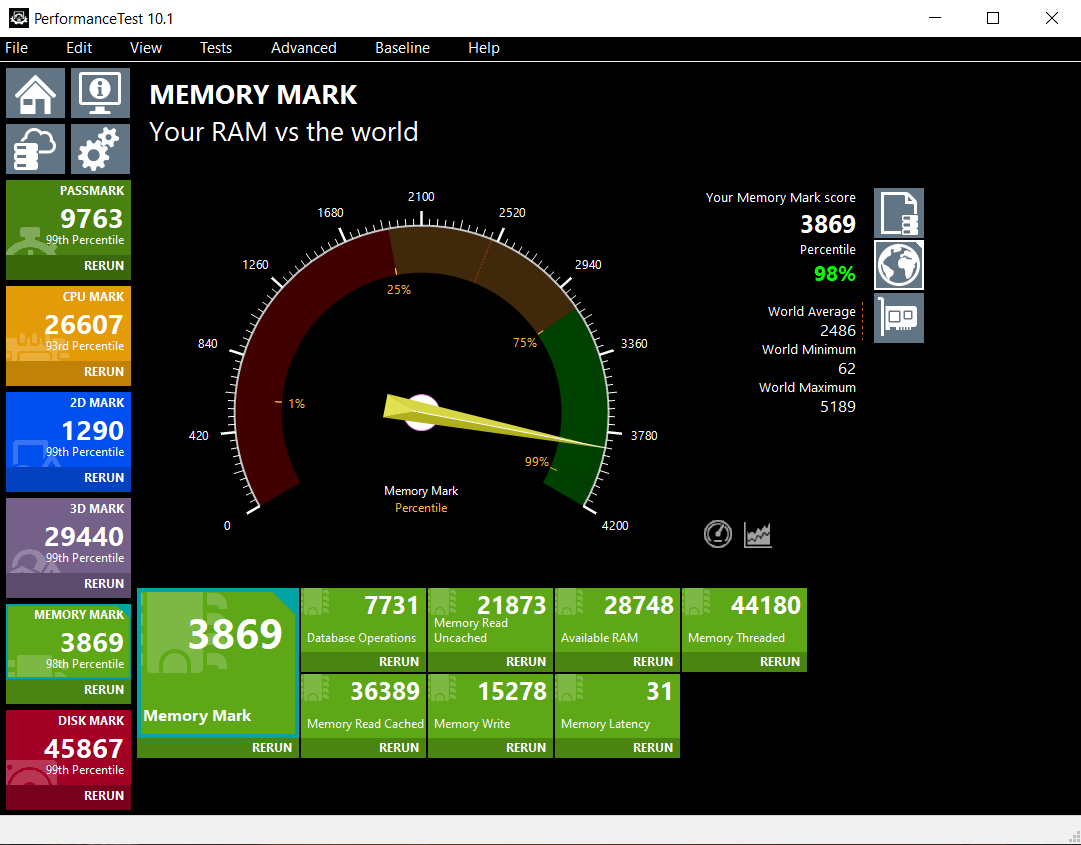The height and width of the screenshot is (845, 1081).
Task: Save results using the document icon
Action: 898,213
